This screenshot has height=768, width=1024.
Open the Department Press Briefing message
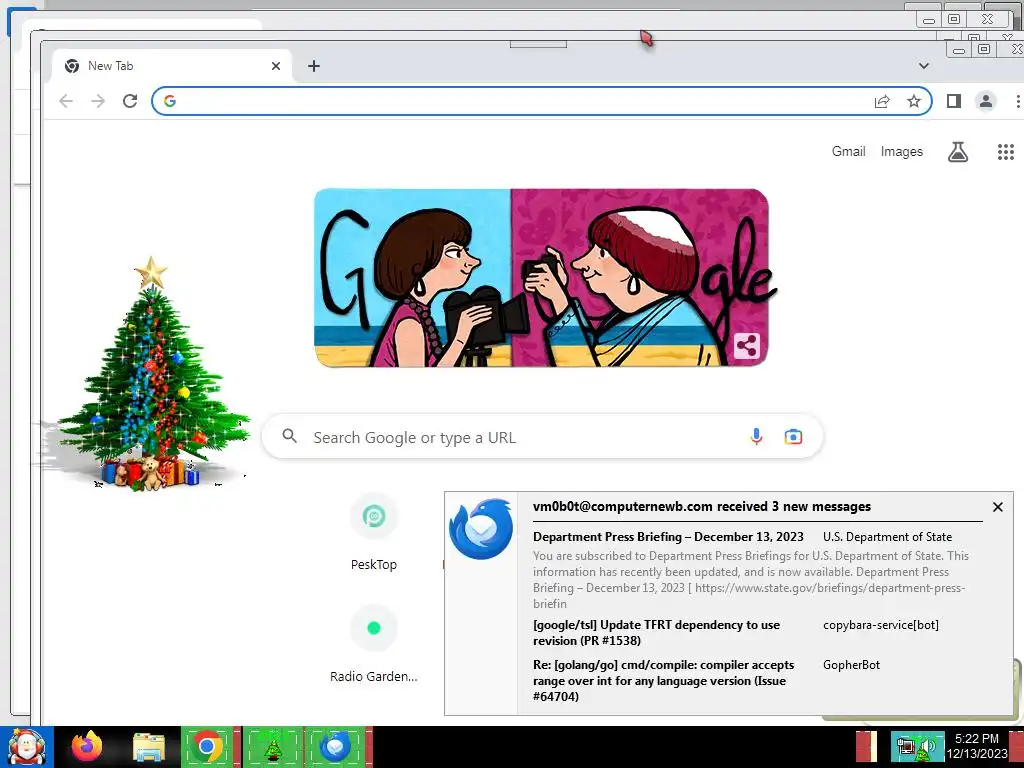click(668, 537)
